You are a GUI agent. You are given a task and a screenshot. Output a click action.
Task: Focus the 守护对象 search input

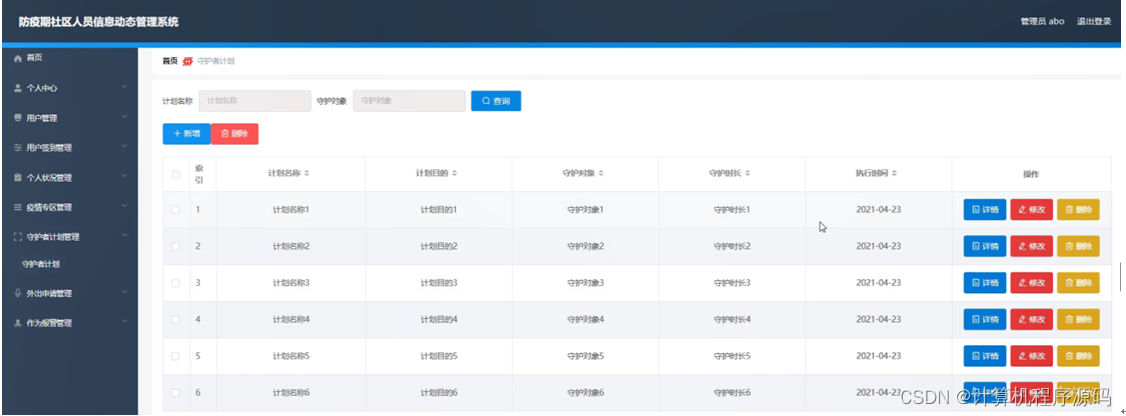click(x=409, y=101)
